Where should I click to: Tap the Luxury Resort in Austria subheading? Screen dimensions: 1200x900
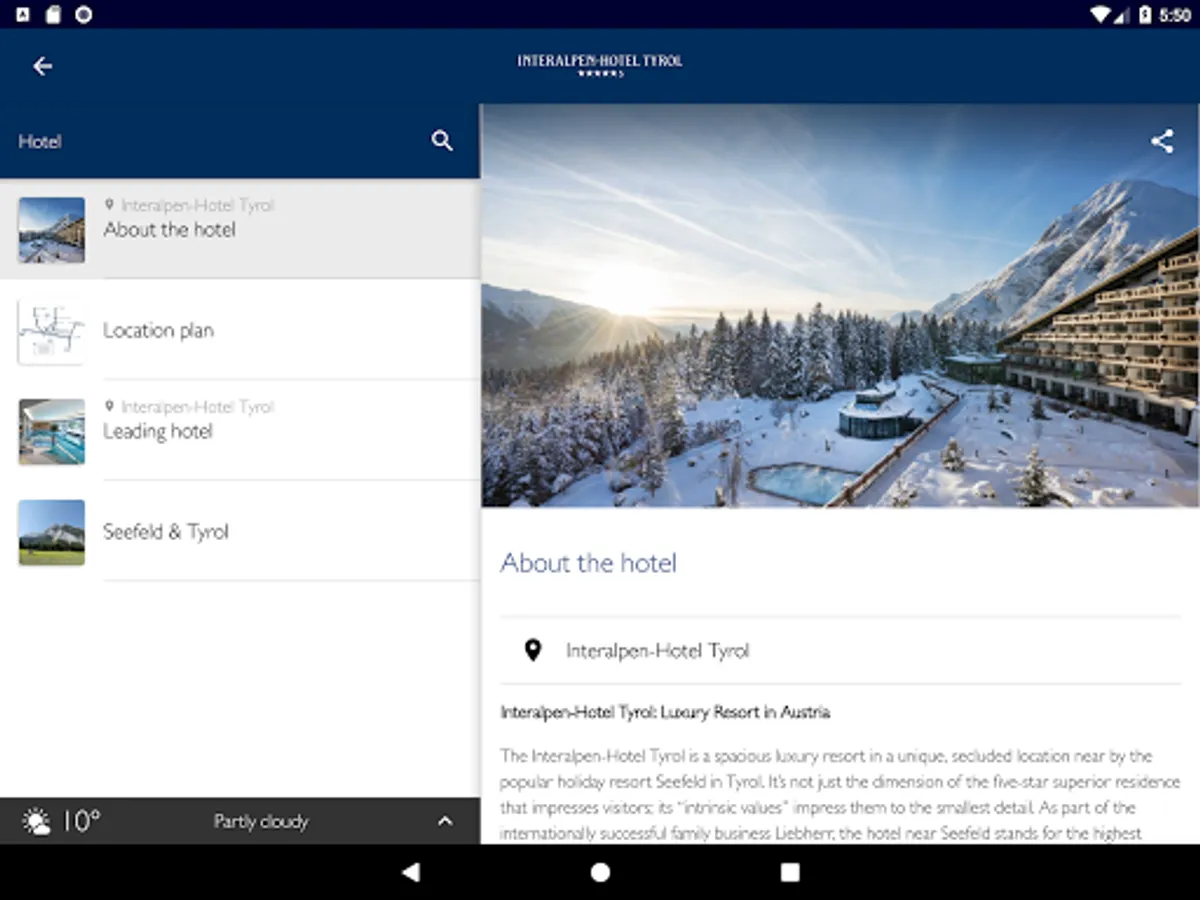(665, 713)
